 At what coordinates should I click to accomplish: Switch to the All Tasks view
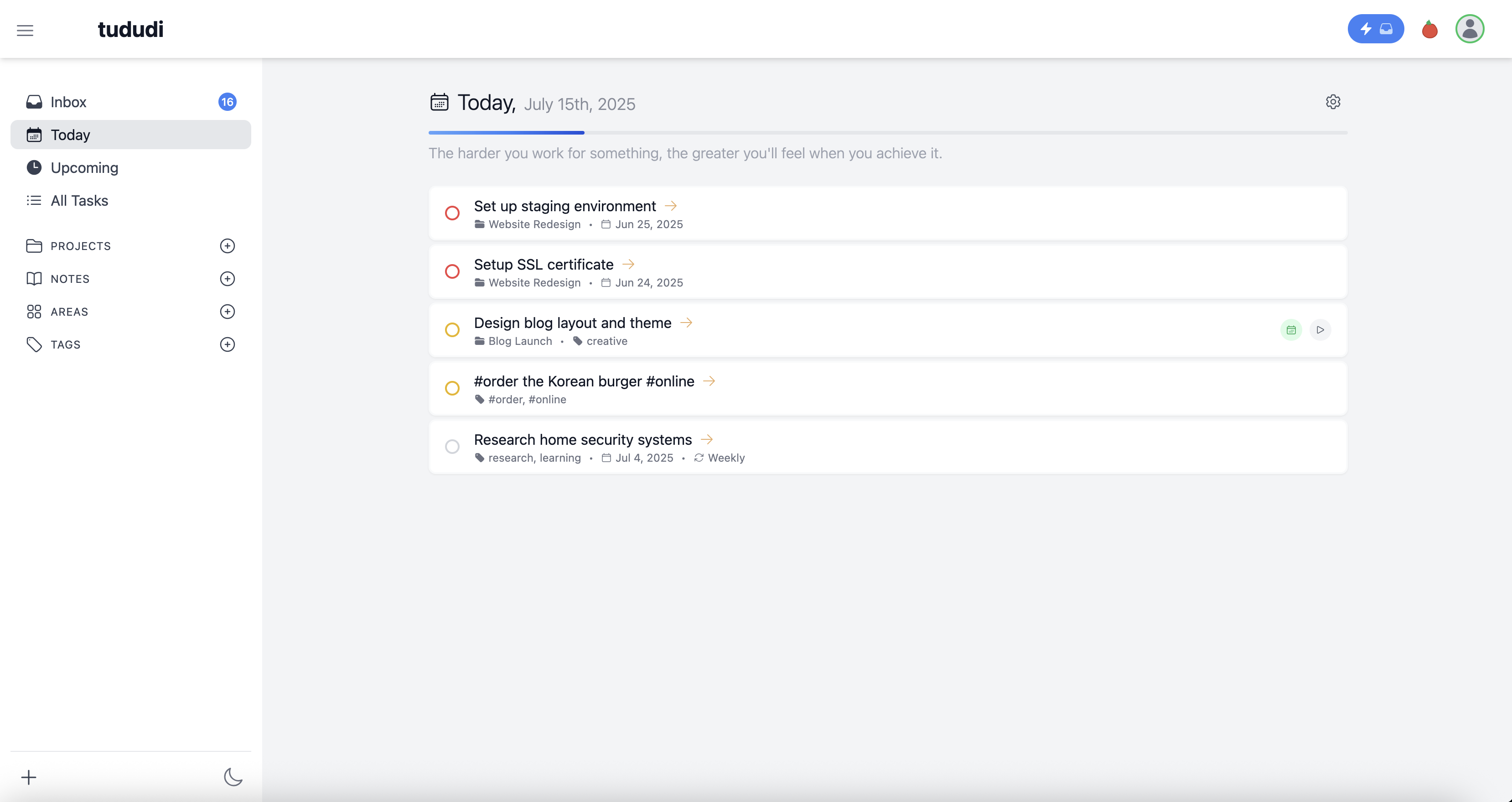pos(79,200)
